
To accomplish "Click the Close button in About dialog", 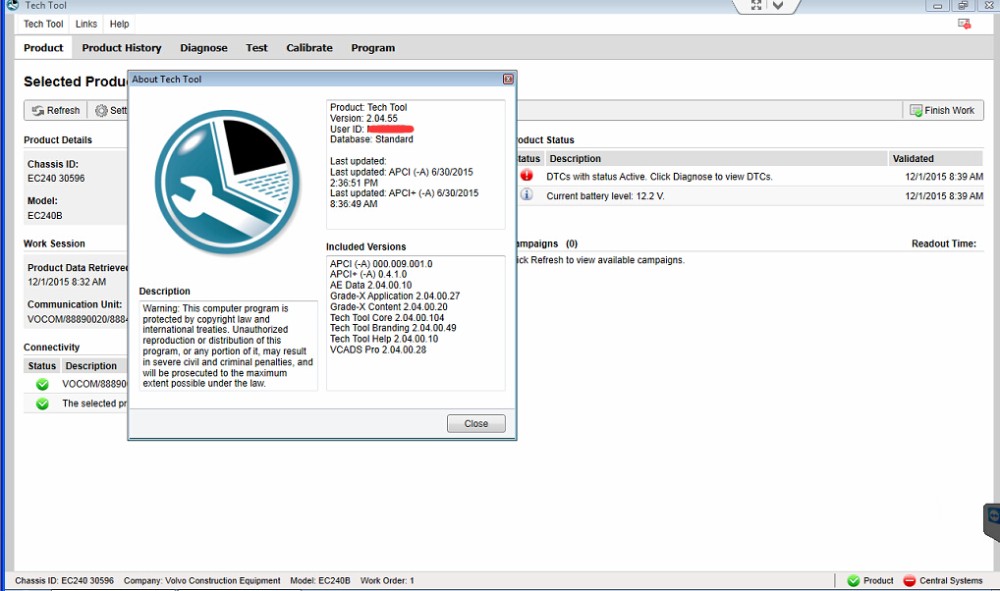I will (x=476, y=423).
